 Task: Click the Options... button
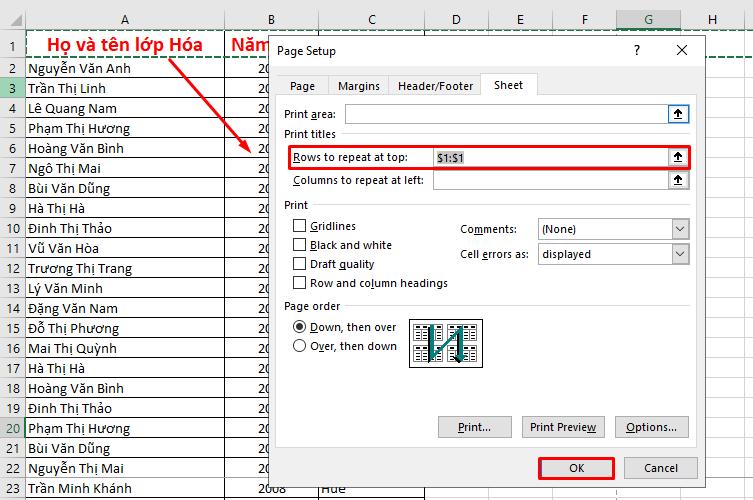[652, 427]
